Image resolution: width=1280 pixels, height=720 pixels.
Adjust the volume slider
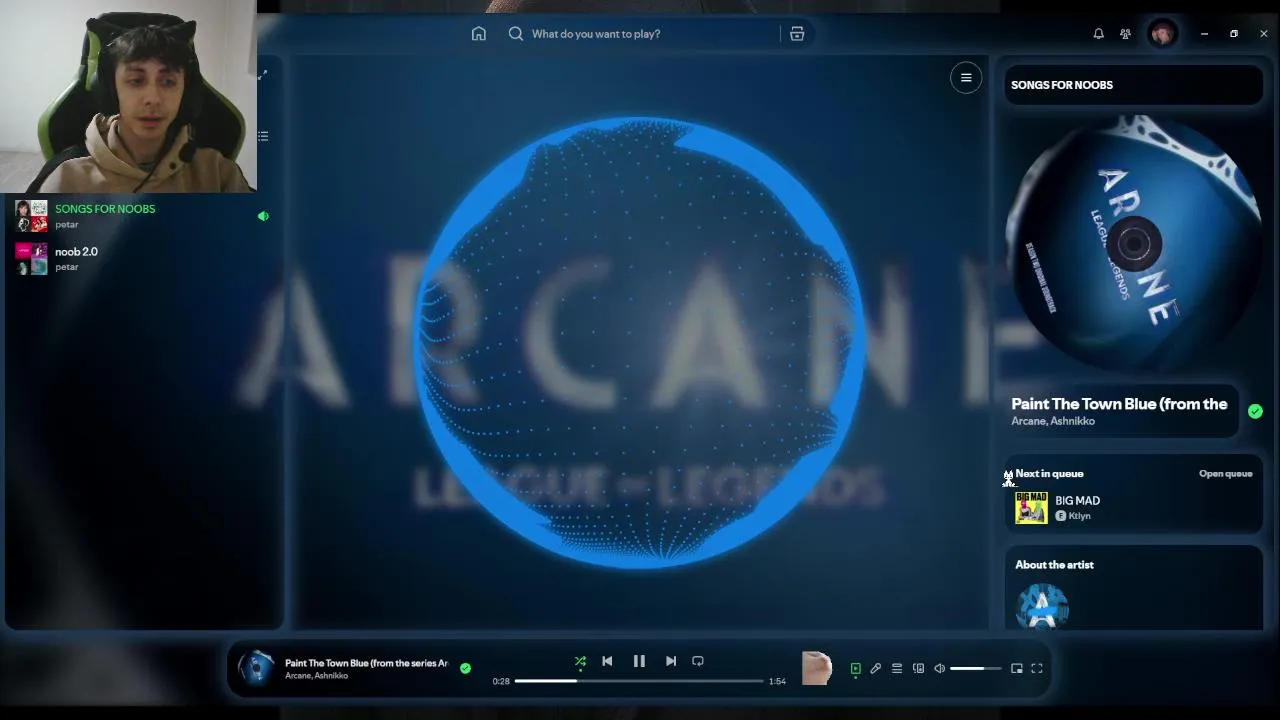click(x=975, y=669)
